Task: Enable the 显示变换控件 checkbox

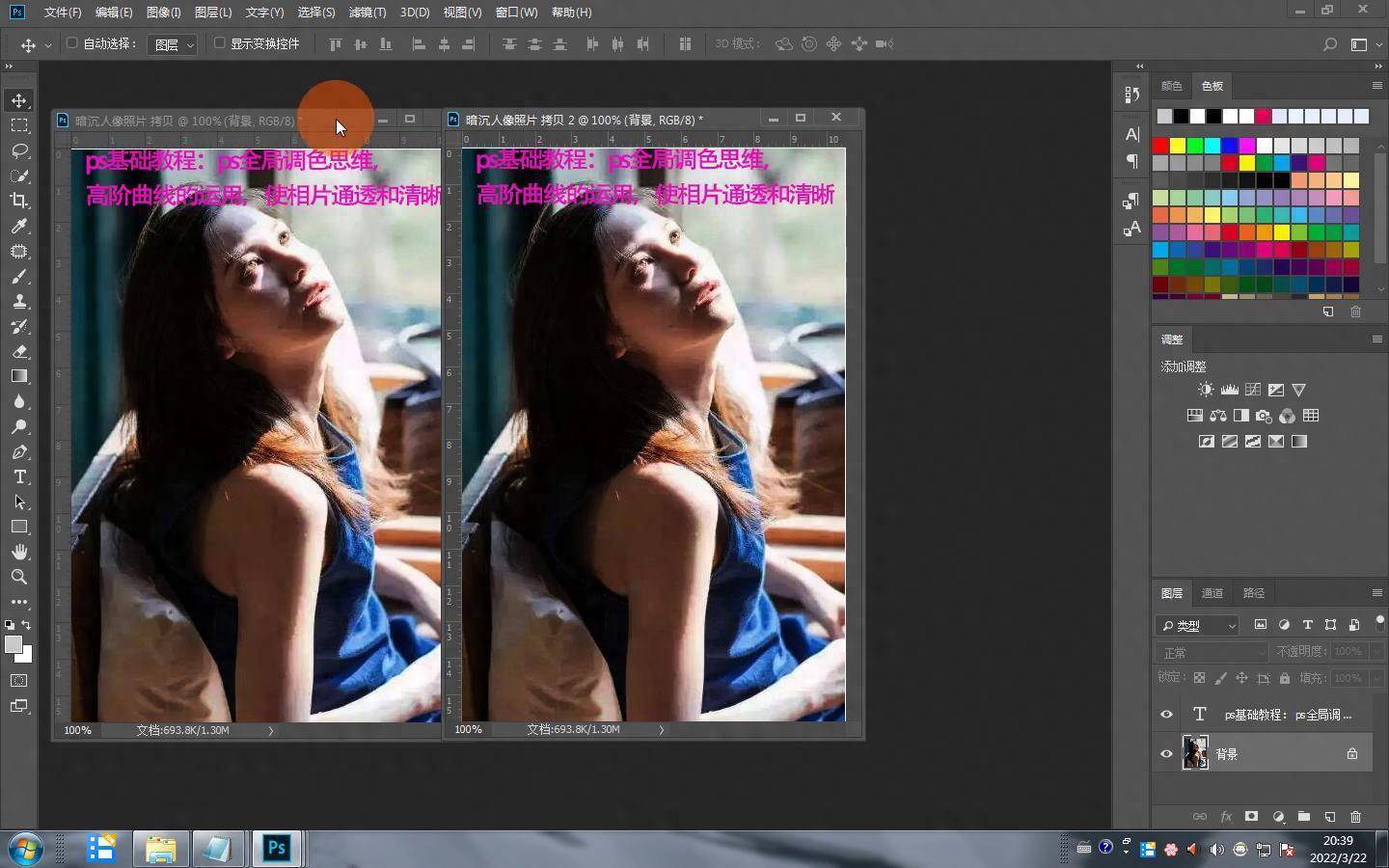Action: coord(219,43)
